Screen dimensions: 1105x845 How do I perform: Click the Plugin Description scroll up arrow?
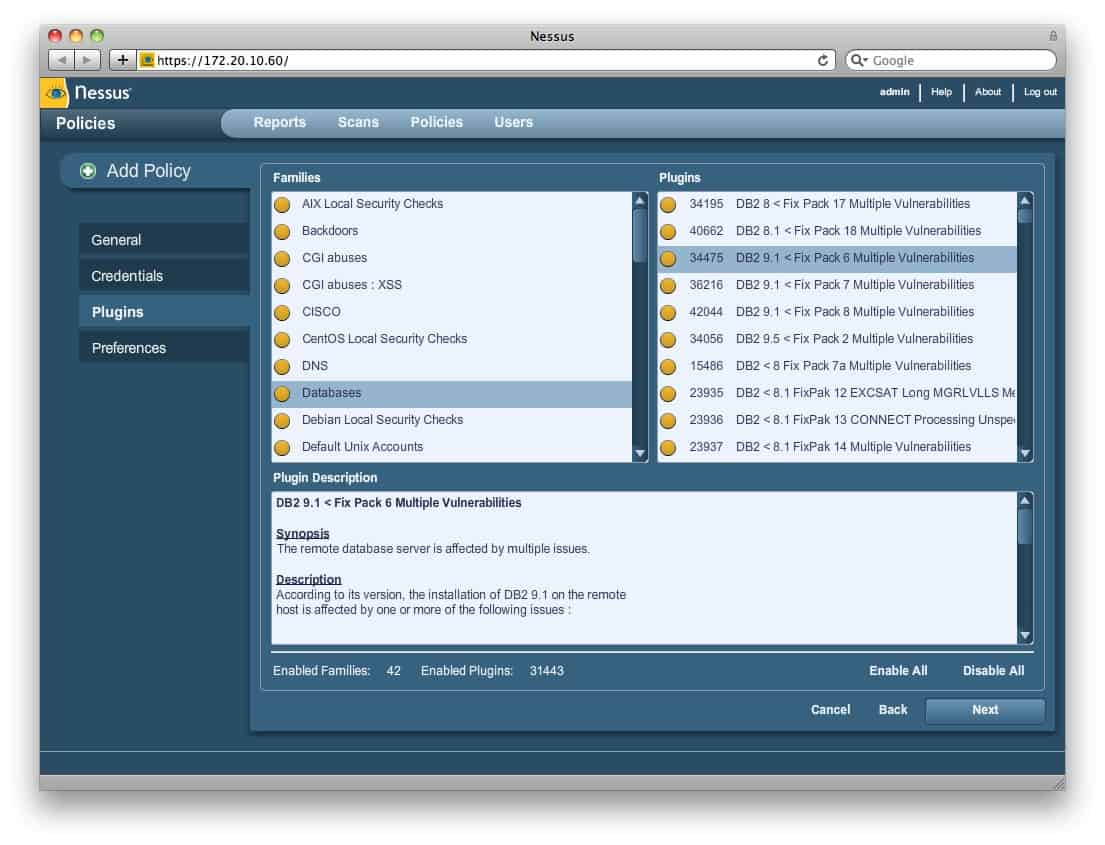pos(1025,500)
